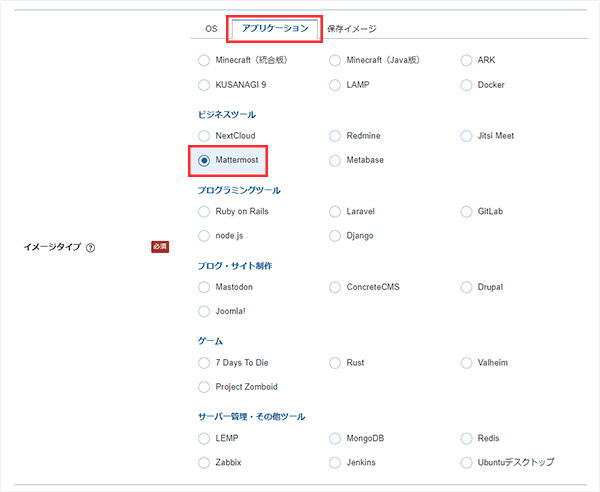Choose the Rust game radio button
Image resolution: width=600 pixels, height=492 pixels.
pyautogui.click(x=335, y=363)
